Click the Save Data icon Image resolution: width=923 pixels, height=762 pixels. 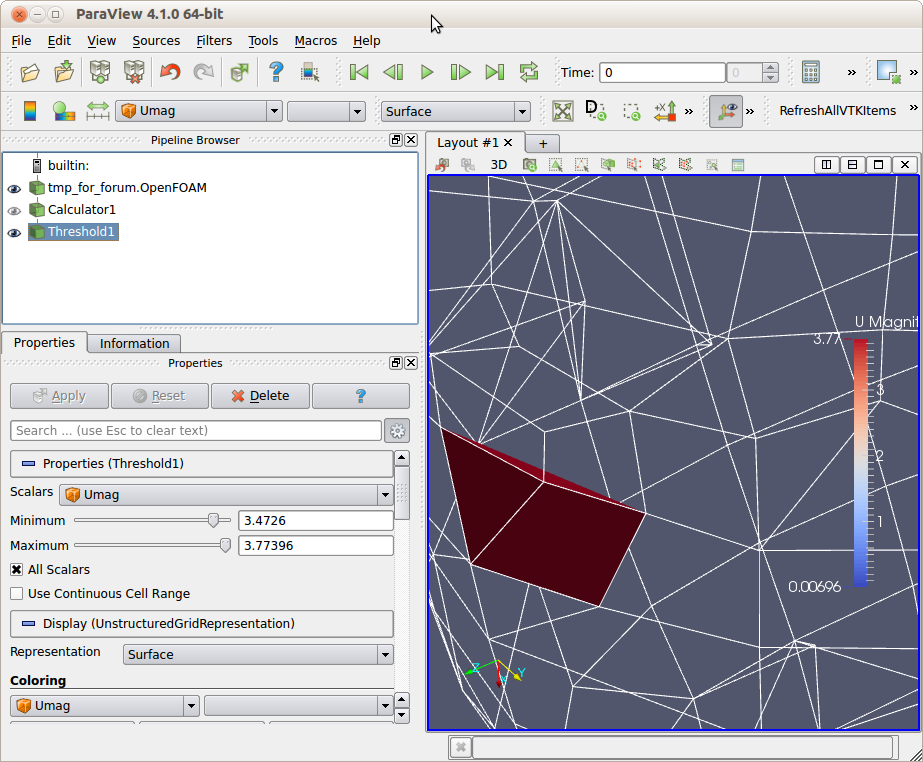64,72
